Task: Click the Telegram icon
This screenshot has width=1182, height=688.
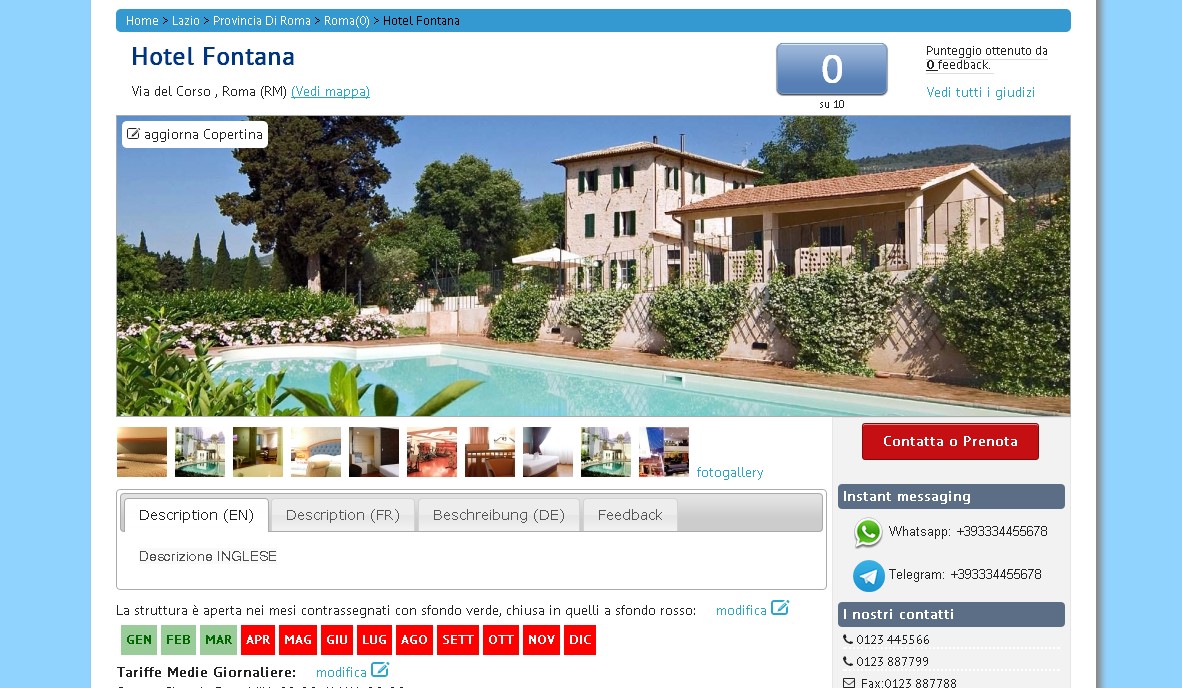Action: [868, 576]
